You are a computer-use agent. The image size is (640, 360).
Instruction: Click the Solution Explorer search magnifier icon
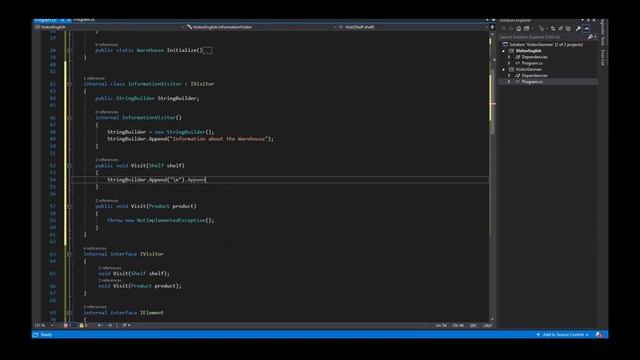(590, 37)
